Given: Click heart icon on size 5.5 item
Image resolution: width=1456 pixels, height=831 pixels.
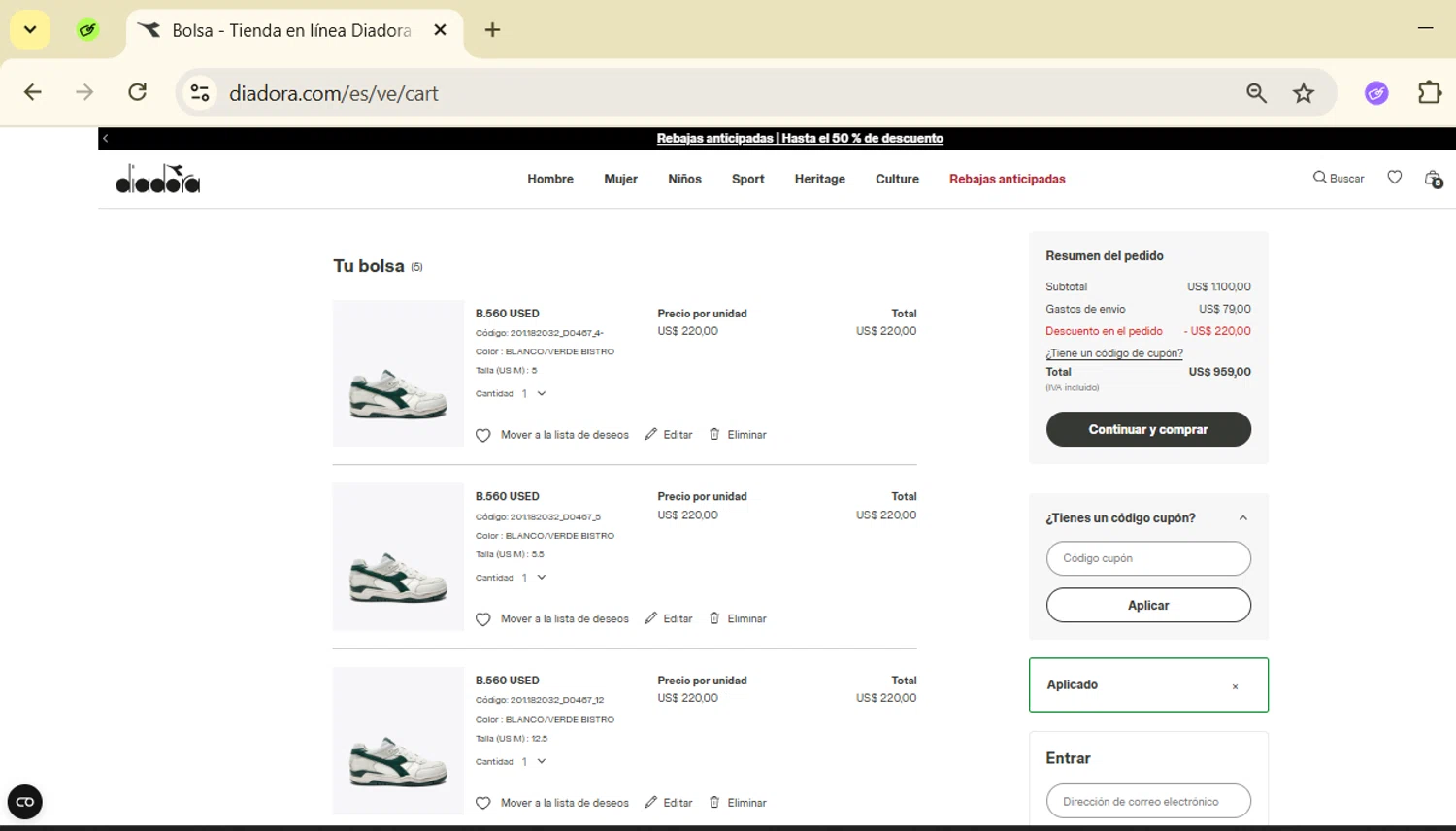Looking at the screenshot, I should pos(482,619).
